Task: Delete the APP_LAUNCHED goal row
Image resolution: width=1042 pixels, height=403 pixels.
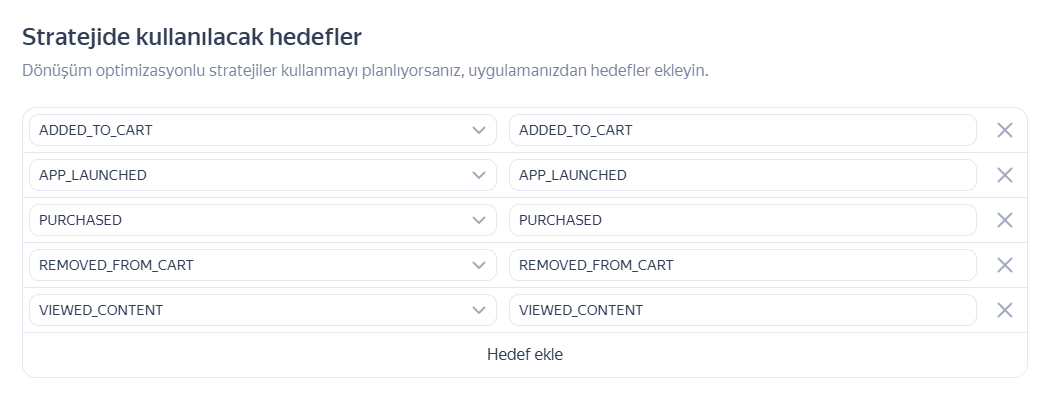Action: click(1005, 175)
